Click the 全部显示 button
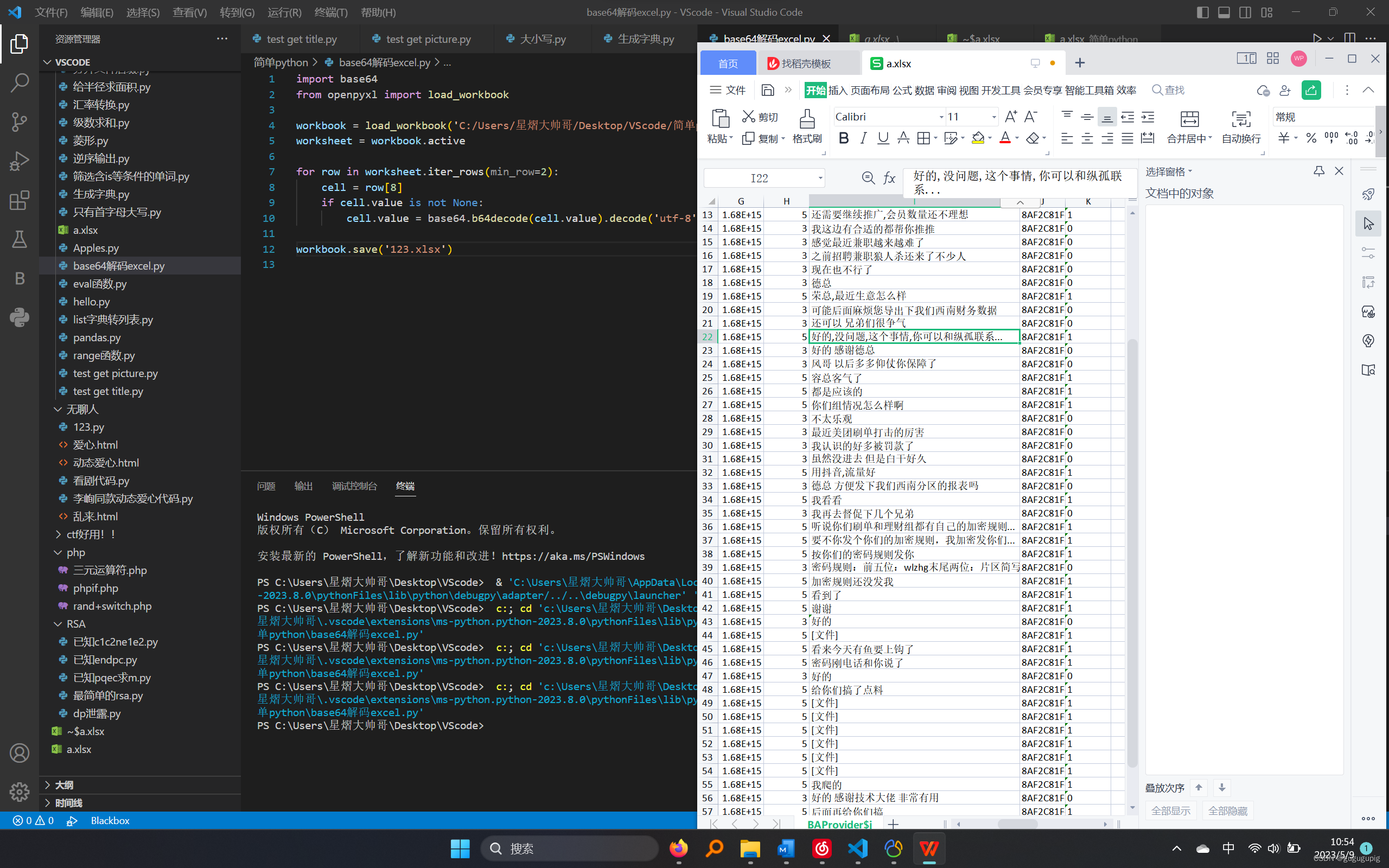Screen dimensions: 1389x868 pos(1170,810)
